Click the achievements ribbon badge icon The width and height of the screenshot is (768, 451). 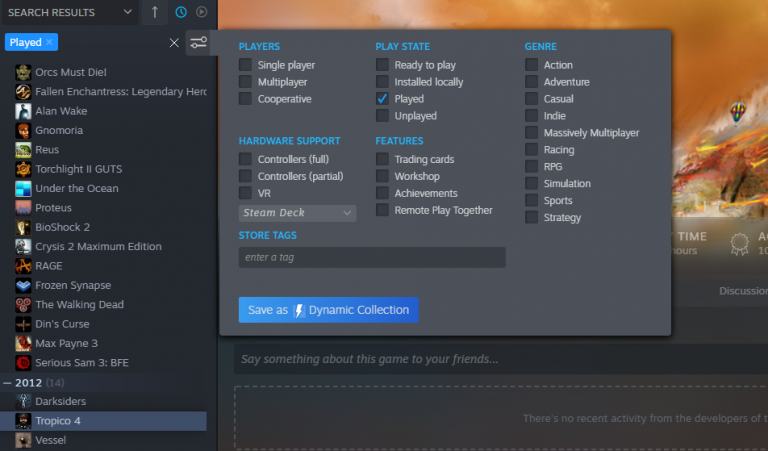pos(739,244)
